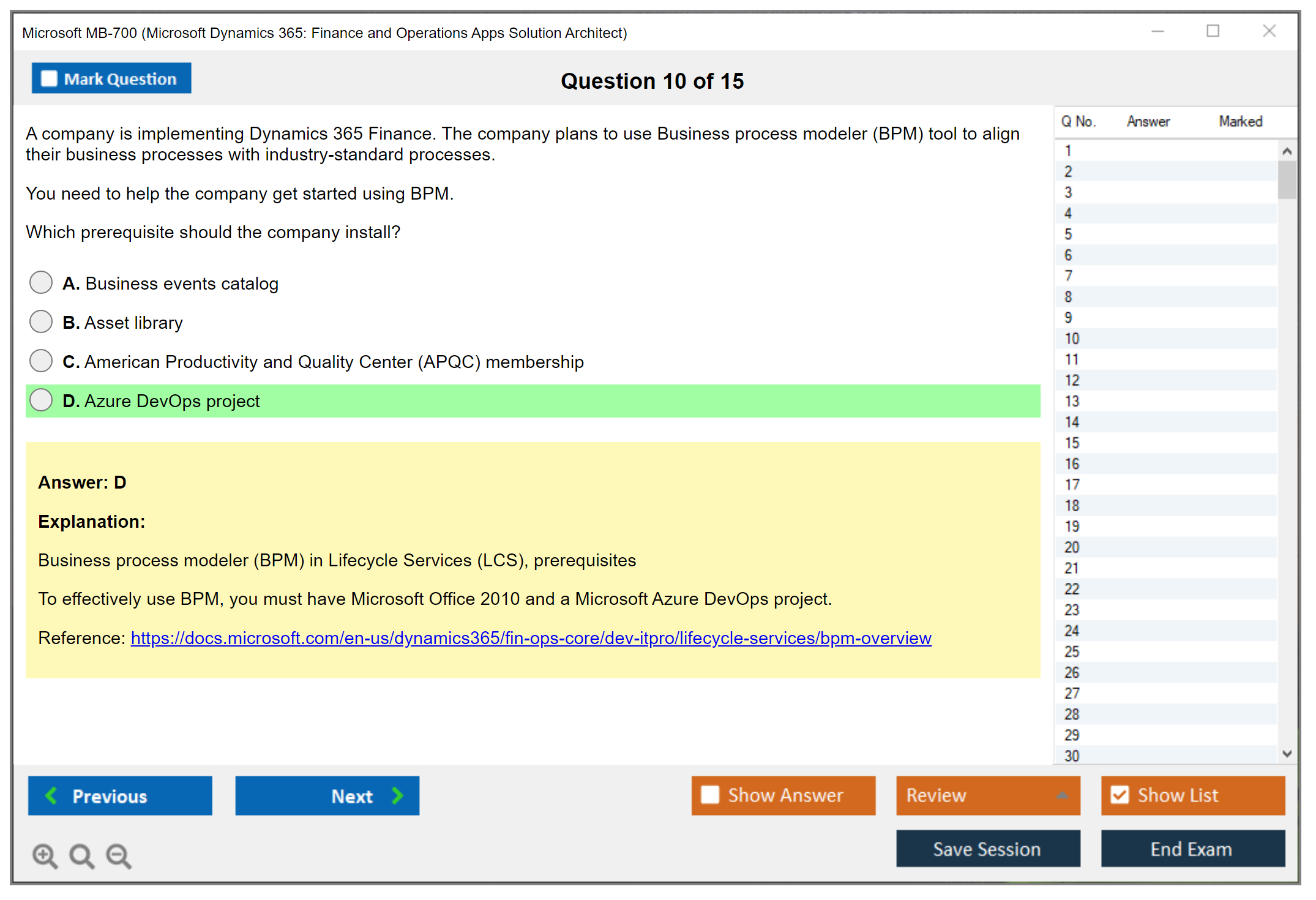Viewport: 1316px width, 900px height.
Task: Select option A Business events catalog
Action: (x=41, y=283)
